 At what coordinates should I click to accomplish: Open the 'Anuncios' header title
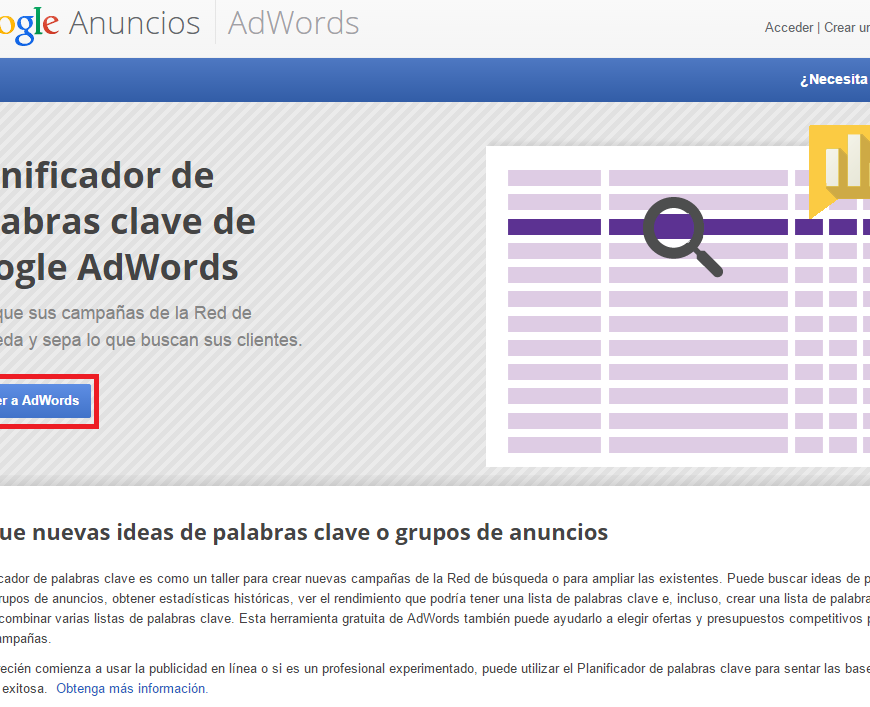134,23
